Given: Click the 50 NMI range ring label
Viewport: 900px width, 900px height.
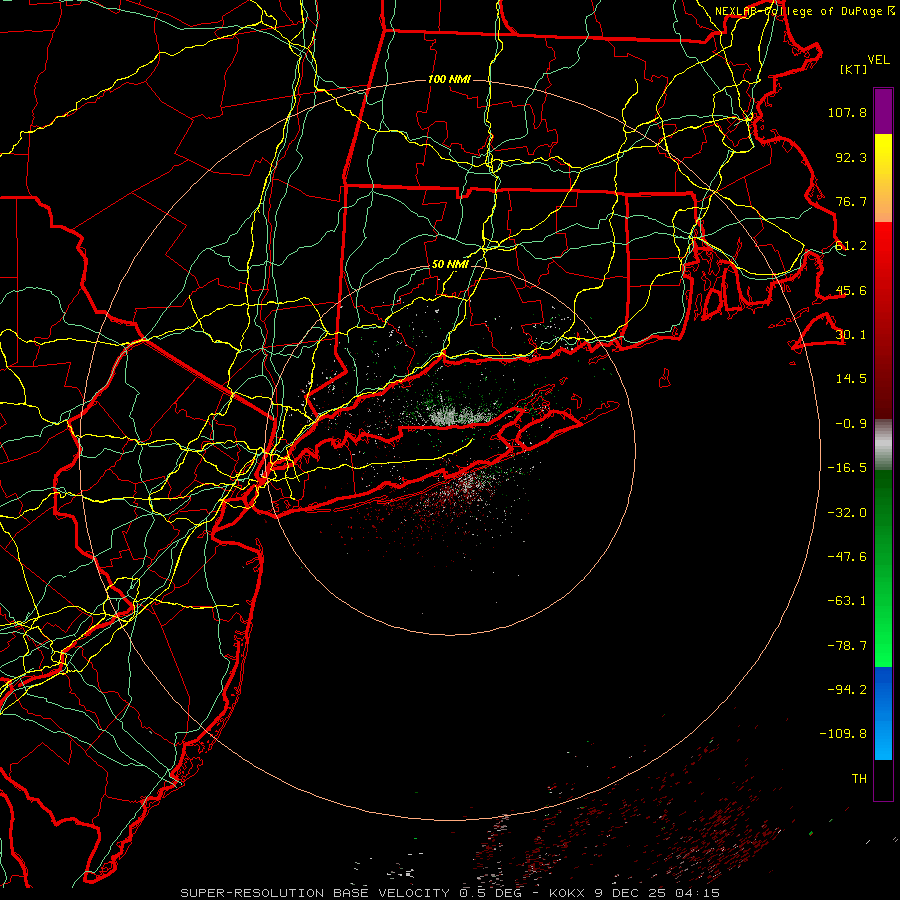Looking at the screenshot, I should (449, 265).
